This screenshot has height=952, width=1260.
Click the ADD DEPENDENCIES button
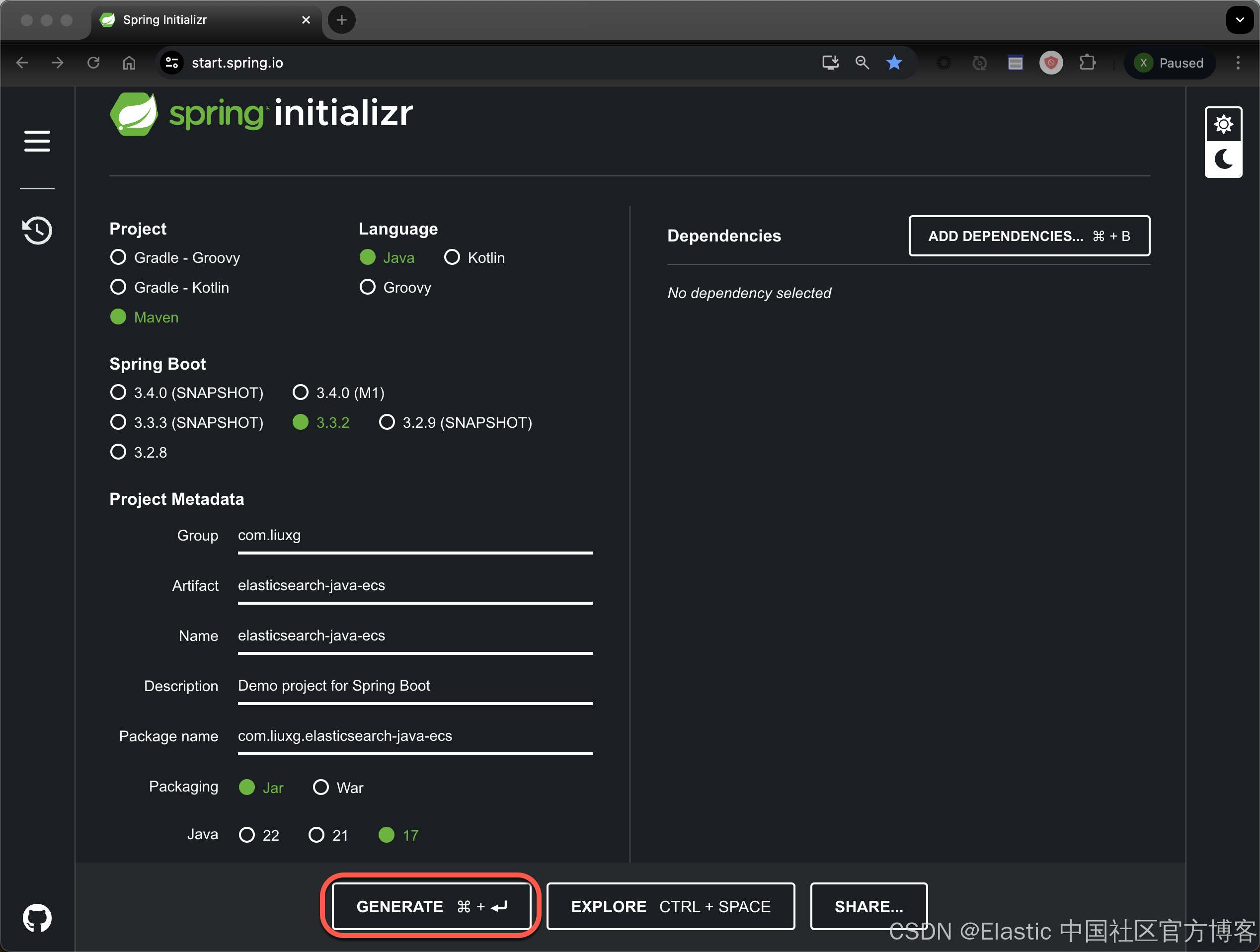(x=1029, y=236)
